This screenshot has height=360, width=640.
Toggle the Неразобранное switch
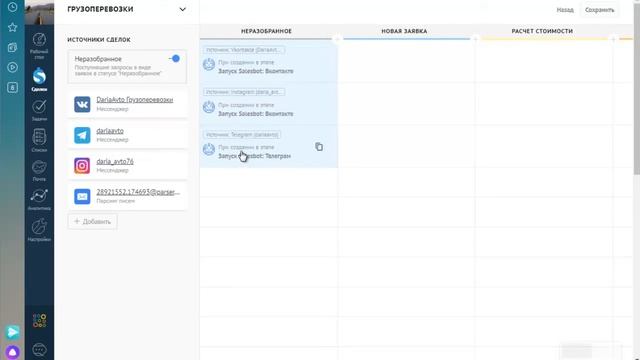tap(174, 58)
